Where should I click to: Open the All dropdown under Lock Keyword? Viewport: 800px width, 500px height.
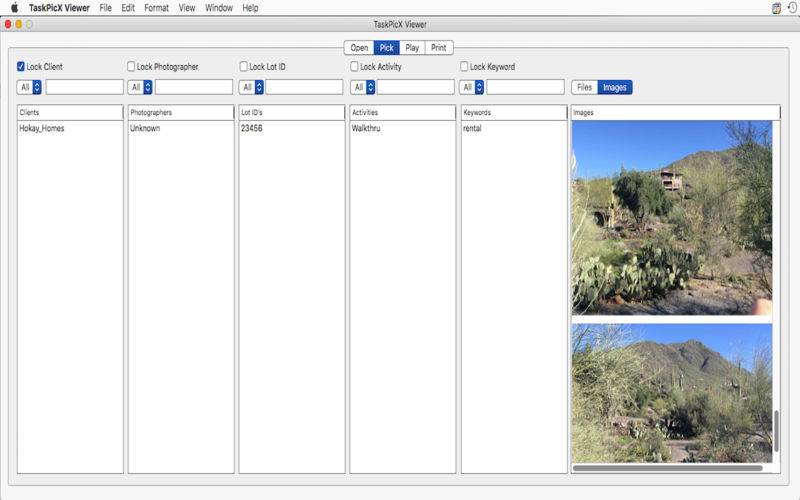(x=472, y=87)
